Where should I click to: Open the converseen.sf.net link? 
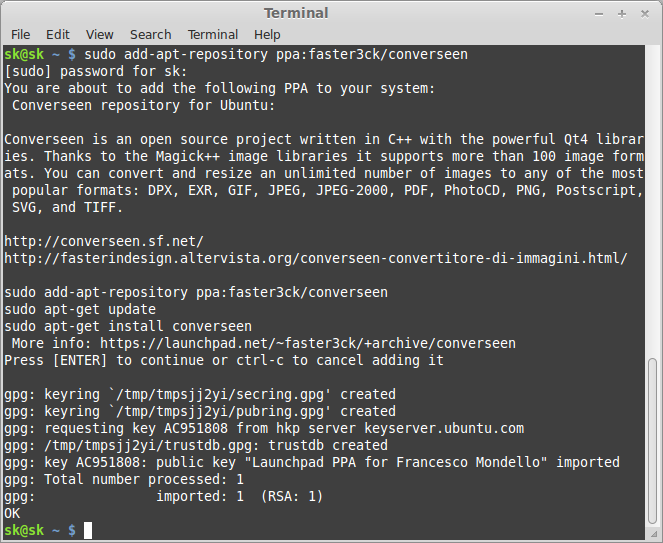point(104,241)
